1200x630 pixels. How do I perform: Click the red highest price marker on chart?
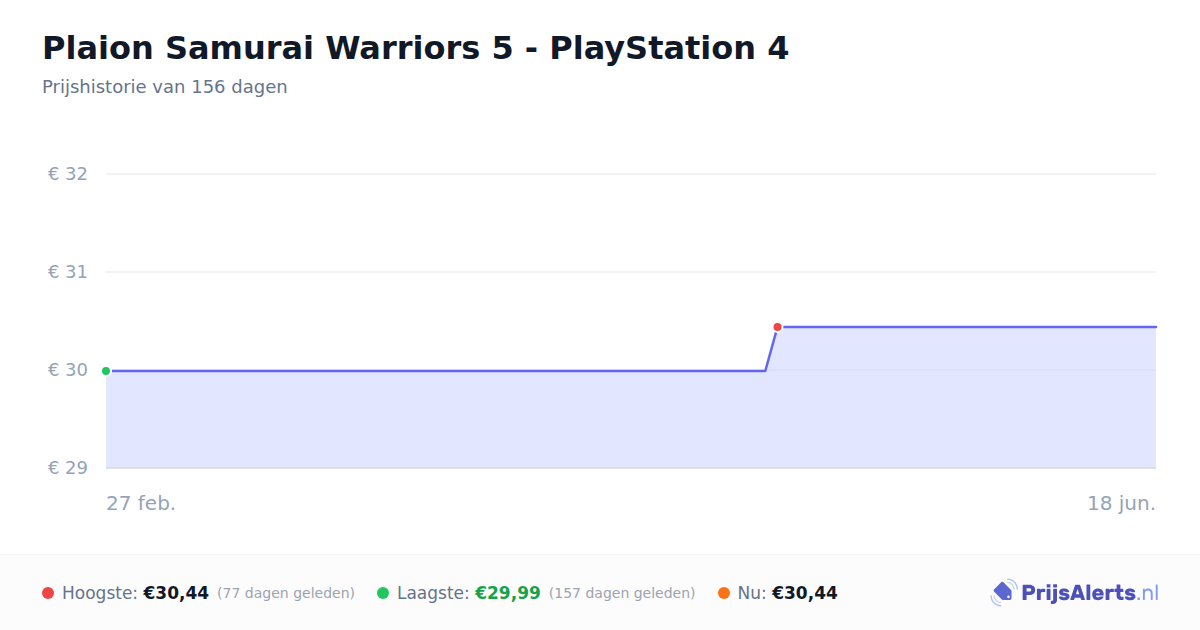click(x=777, y=327)
